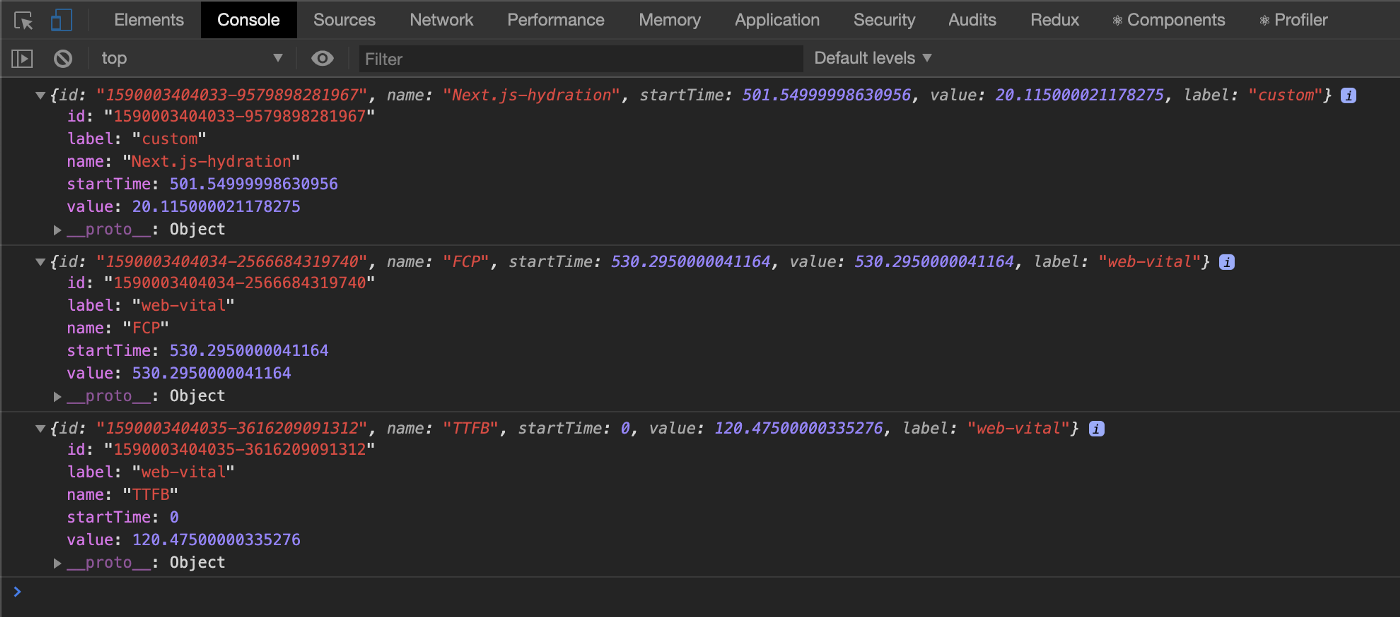Open the Redux panel

coord(1054,19)
